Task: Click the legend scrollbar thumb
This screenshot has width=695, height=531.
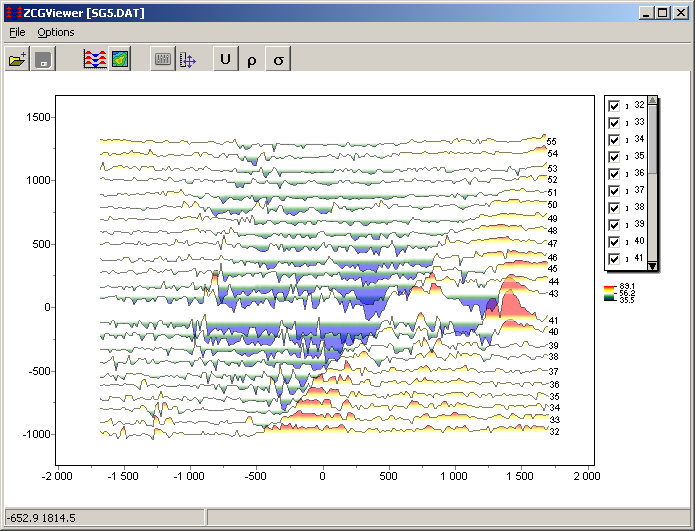Action: (652, 140)
